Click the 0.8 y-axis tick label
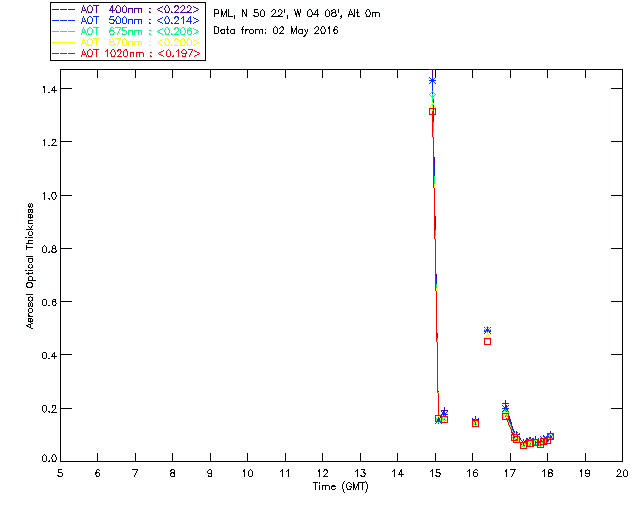The height and width of the screenshot is (512, 640). pos(49,249)
